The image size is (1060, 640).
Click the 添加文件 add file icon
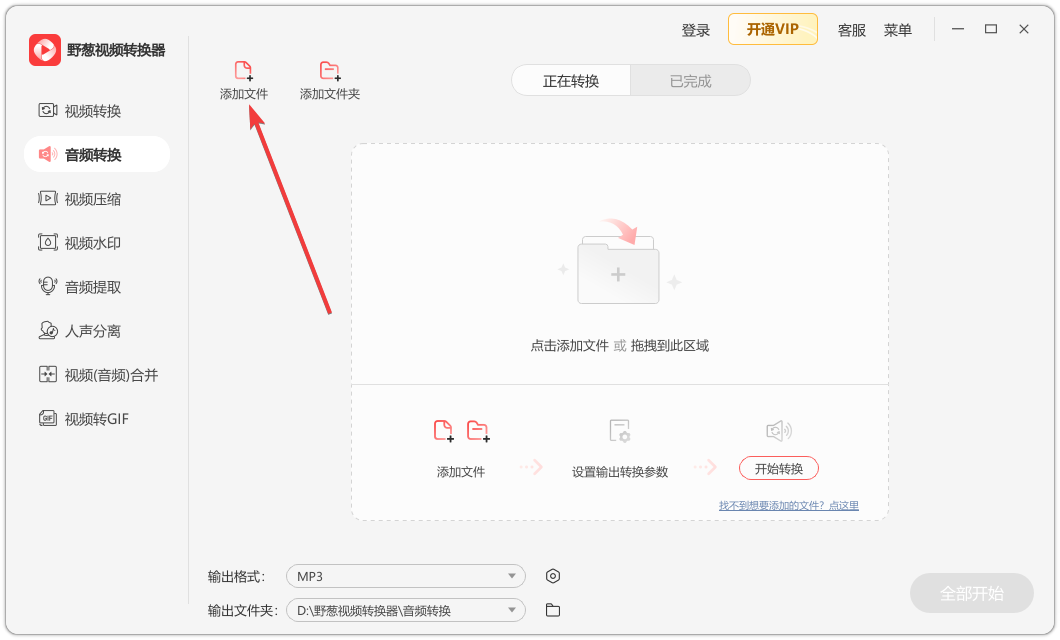[x=243, y=70]
